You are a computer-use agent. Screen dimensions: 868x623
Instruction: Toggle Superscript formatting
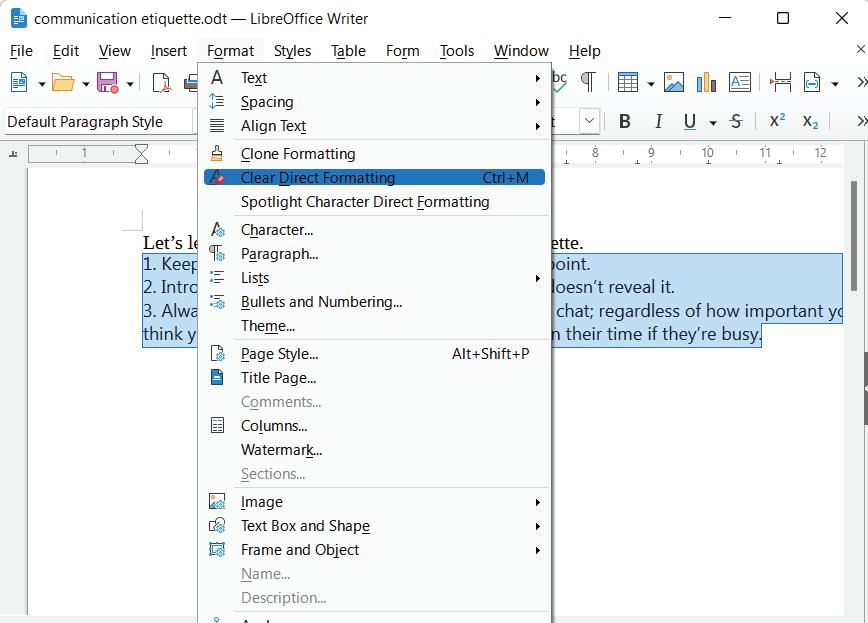click(777, 120)
